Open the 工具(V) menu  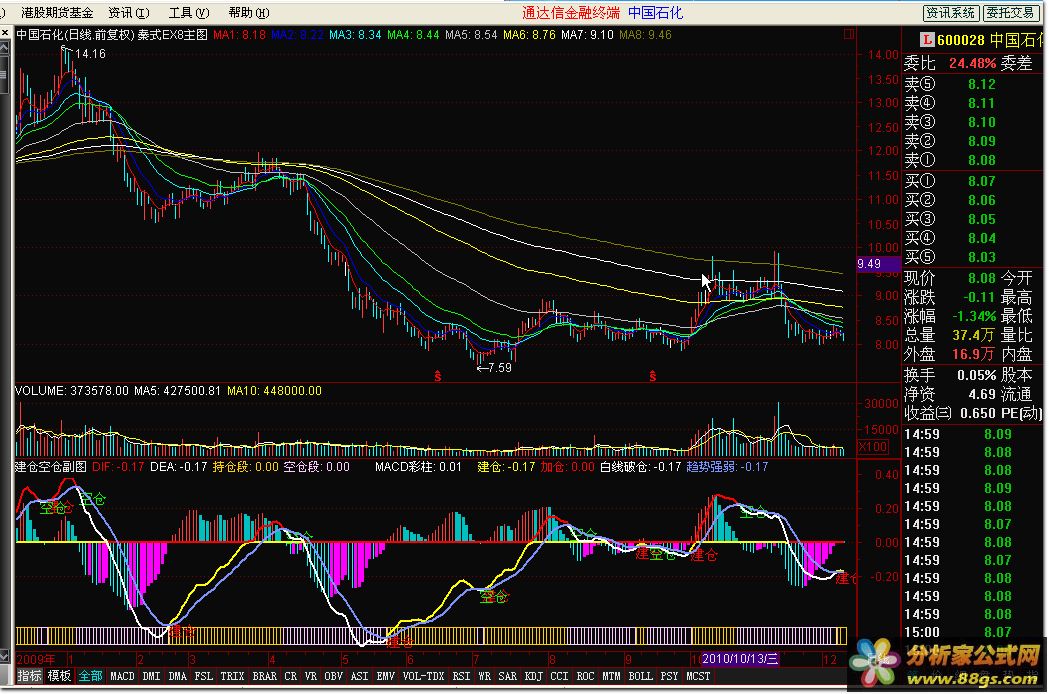pos(189,13)
